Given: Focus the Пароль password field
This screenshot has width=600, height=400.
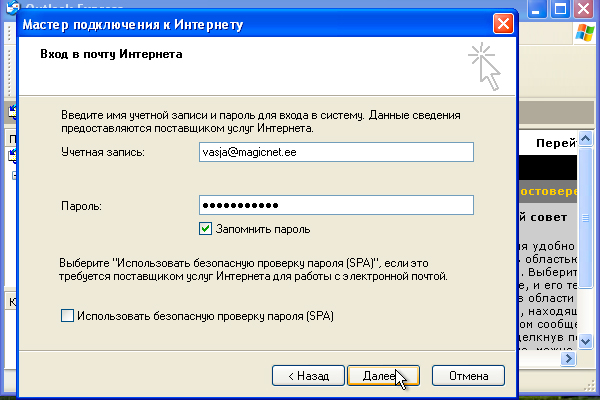Looking at the screenshot, I should [336, 205].
